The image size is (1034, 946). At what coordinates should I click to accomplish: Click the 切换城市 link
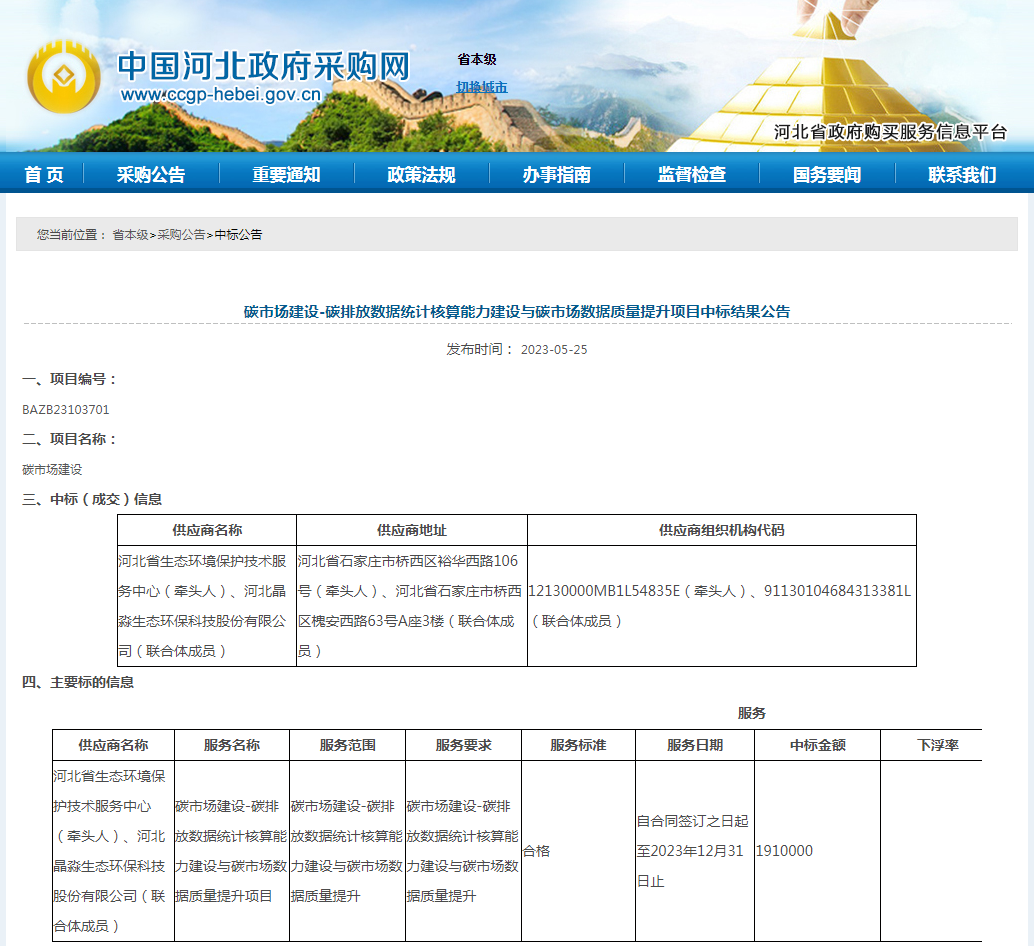(x=482, y=87)
